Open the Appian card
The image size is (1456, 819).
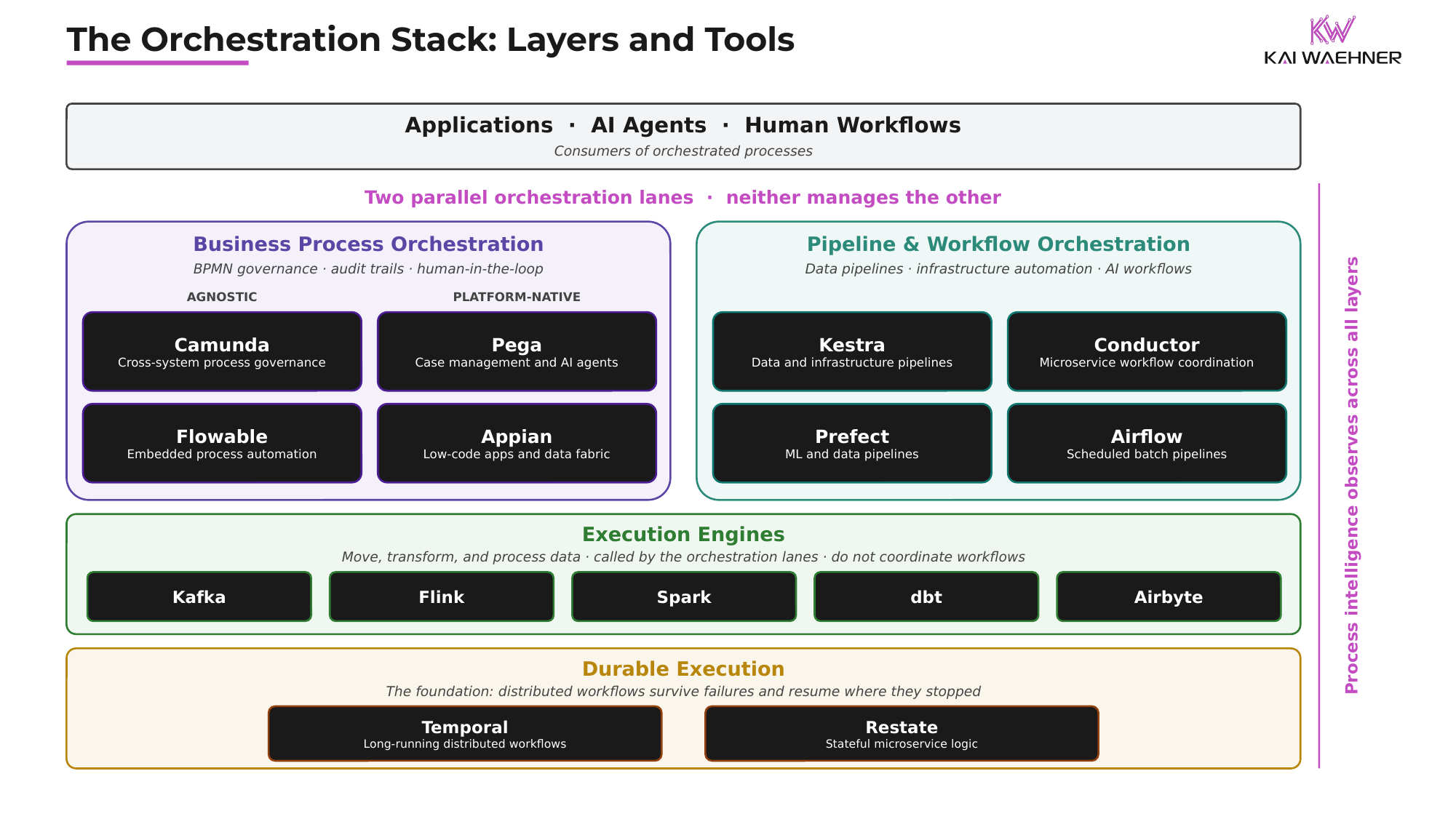[x=517, y=444]
